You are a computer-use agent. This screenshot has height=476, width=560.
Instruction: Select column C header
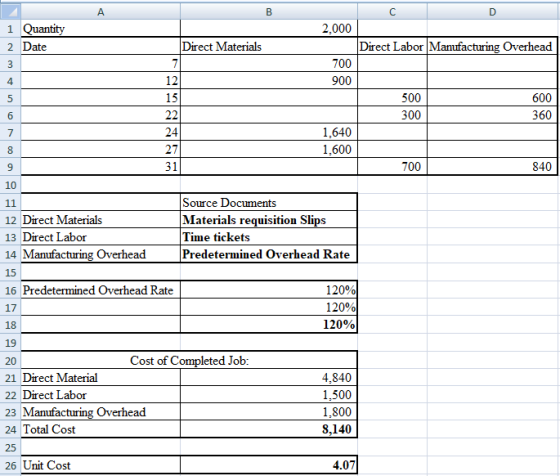pyautogui.click(x=392, y=11)
